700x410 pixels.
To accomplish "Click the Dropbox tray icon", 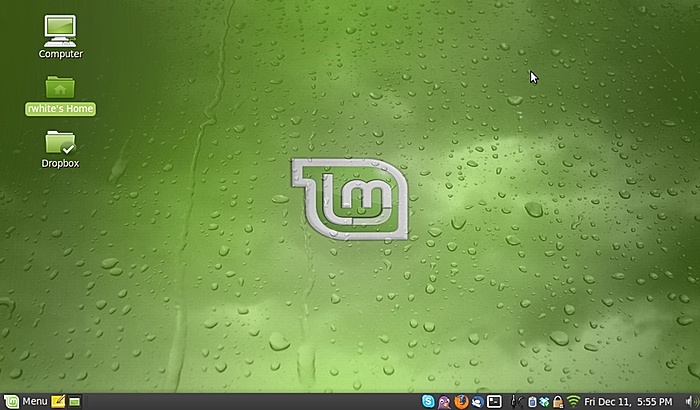I will (544, 402).
